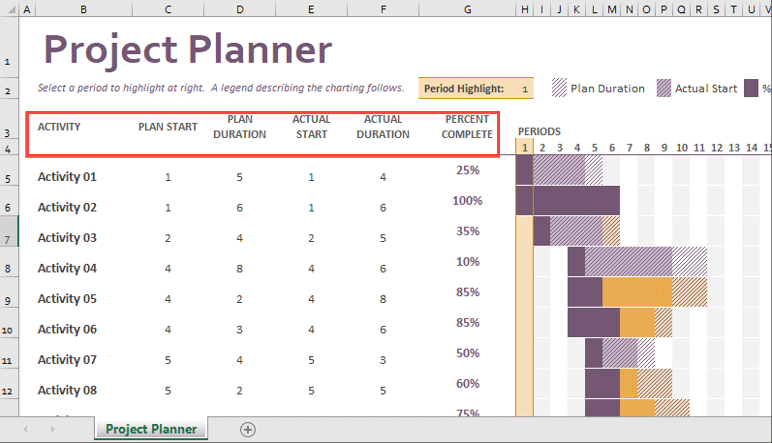
Task: Select the Activity 06 cell
Action: (67, 329)
